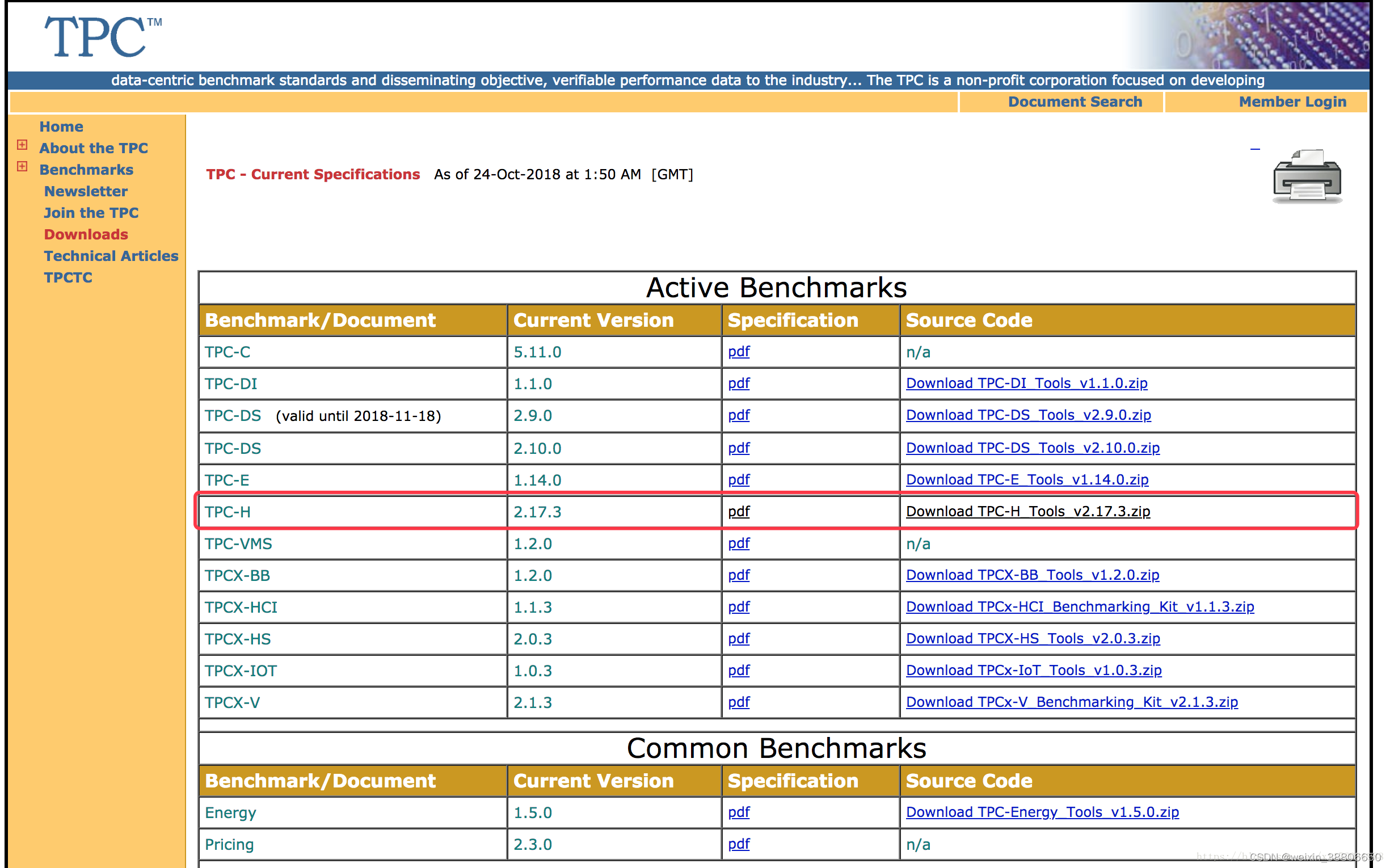Open the Technical Articles page

click(111, 256)
